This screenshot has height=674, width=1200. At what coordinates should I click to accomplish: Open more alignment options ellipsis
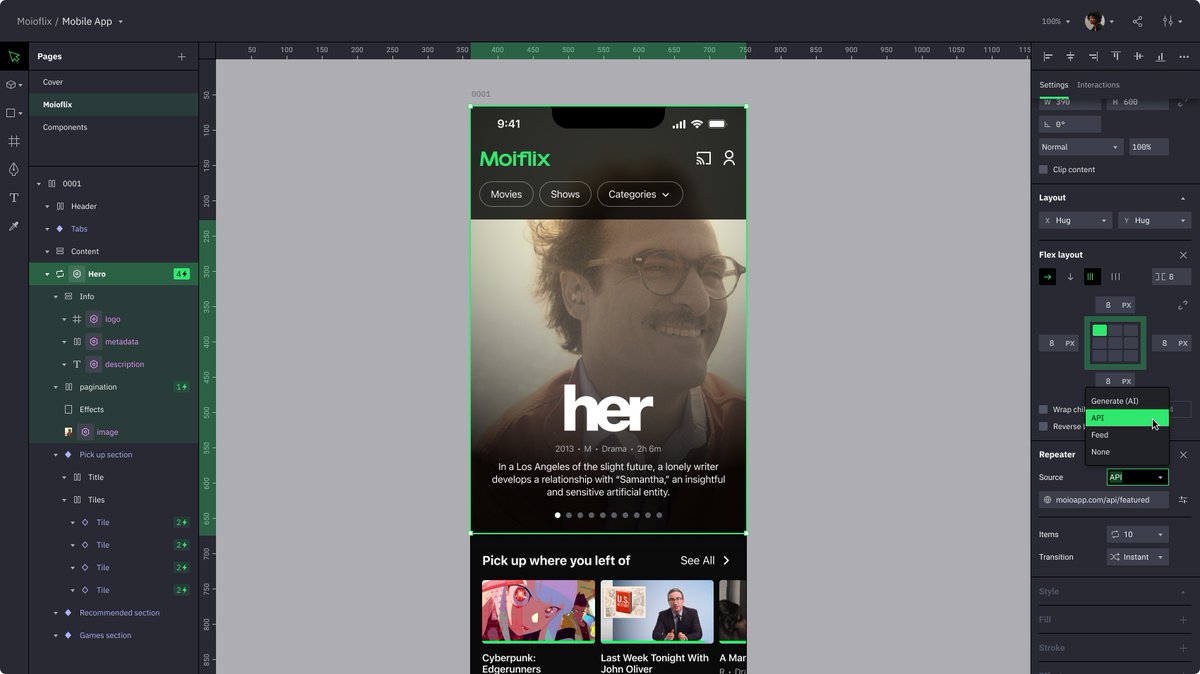(1184, 57)
